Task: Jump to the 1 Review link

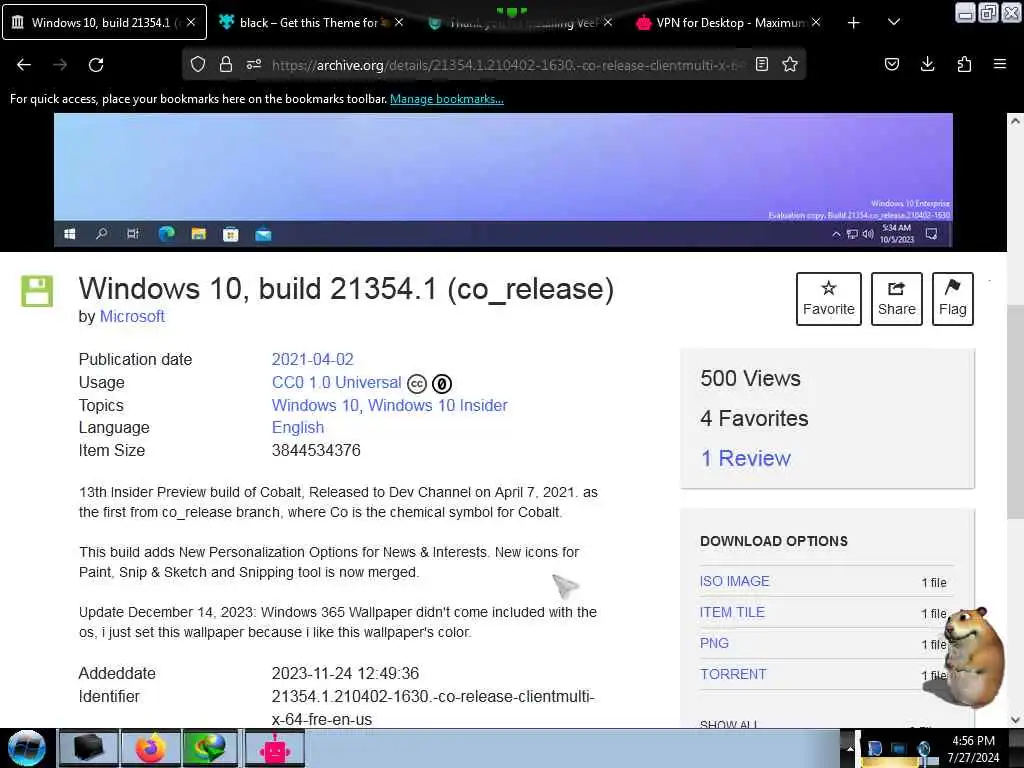Action: pos(745,458)
